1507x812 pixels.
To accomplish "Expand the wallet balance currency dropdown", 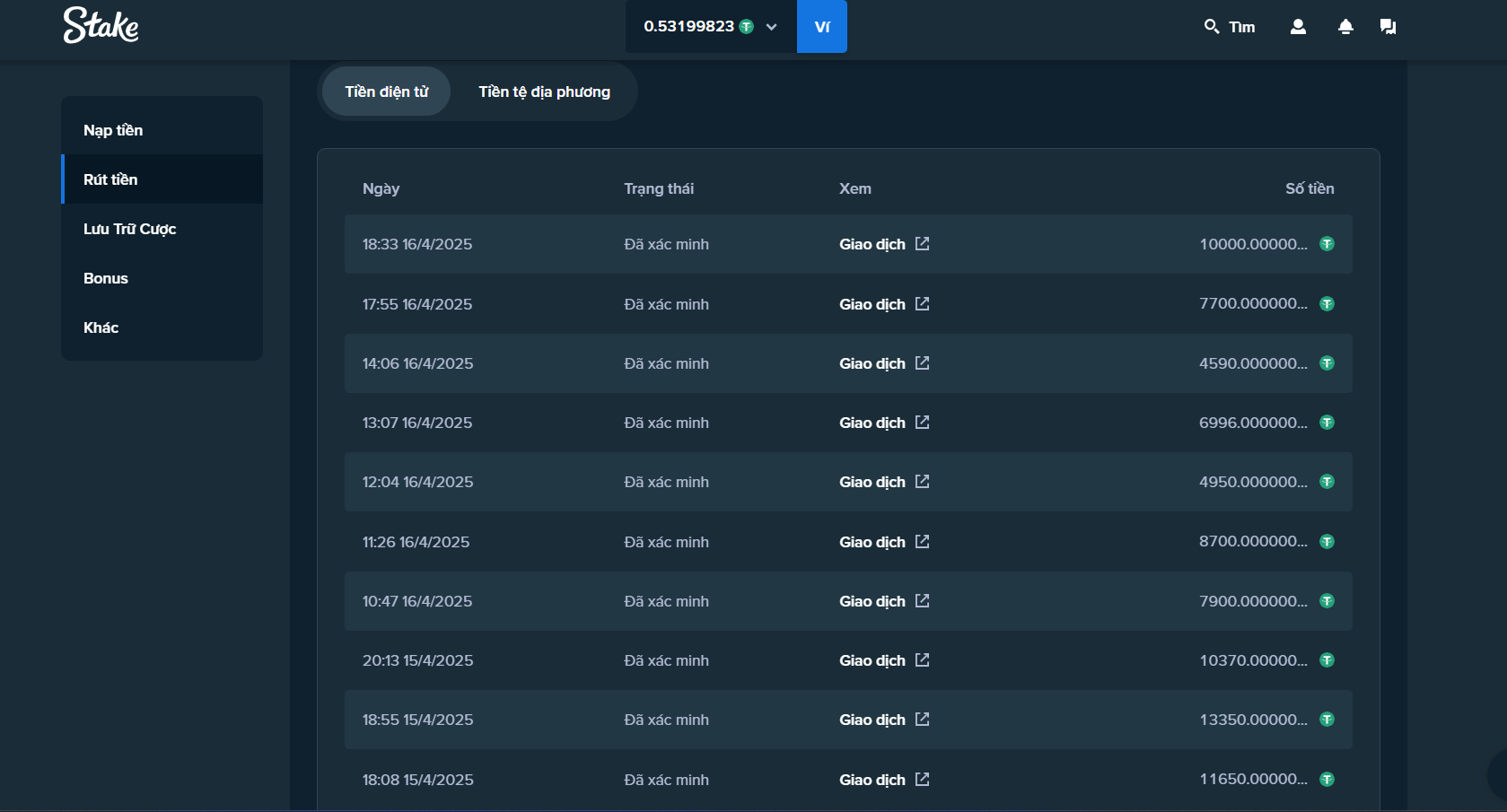I will coord(771,27).
